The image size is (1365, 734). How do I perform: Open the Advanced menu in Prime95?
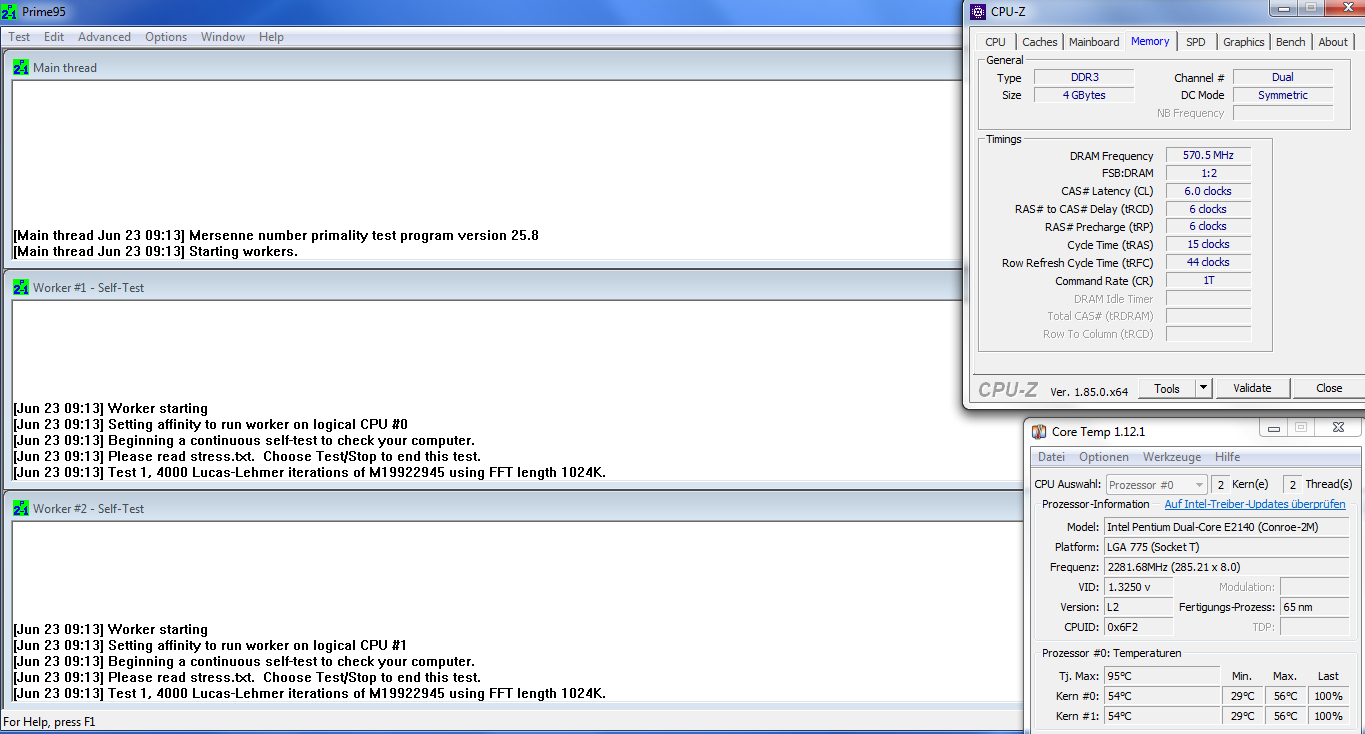tap(105, 37)
